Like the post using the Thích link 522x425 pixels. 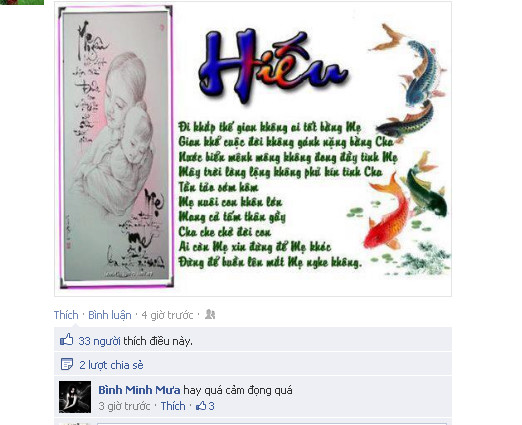[66, 315]
